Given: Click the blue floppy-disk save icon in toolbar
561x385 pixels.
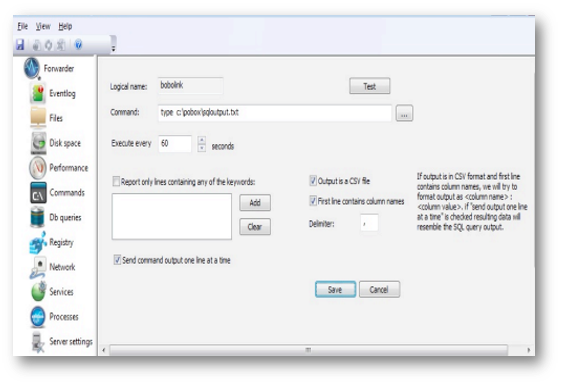Looking at the screenshot, I should coord(20,45).
